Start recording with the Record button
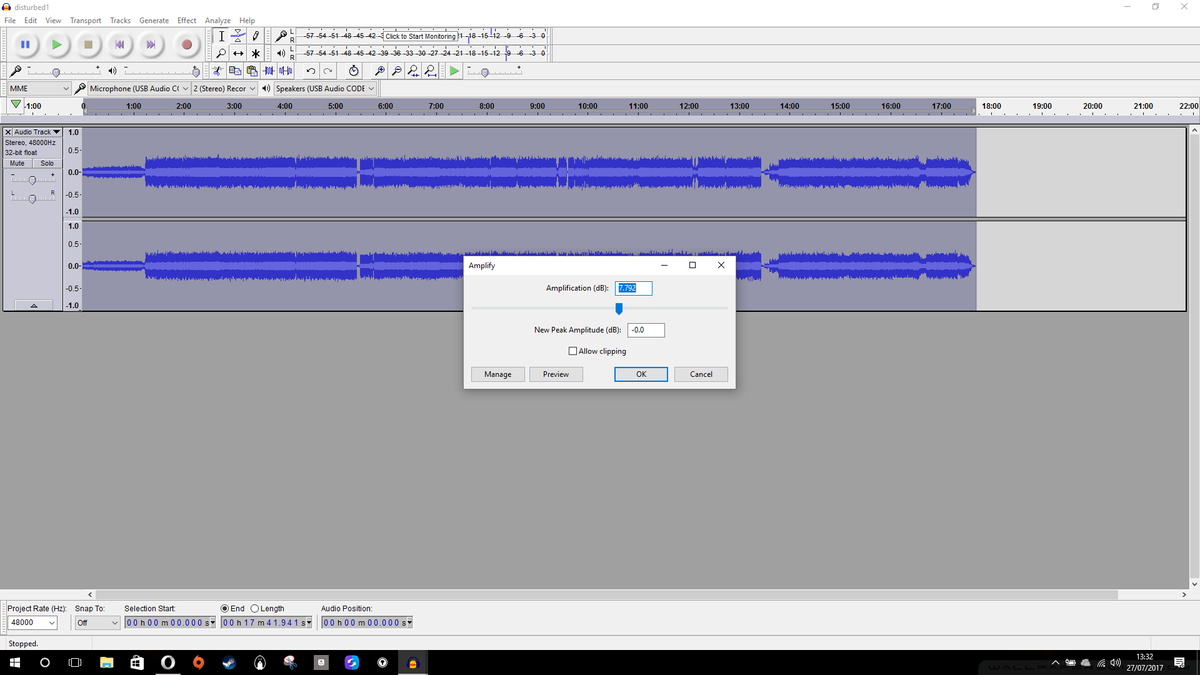The image size is (1200, 675). pyautogui.click(x=187, y=45)
